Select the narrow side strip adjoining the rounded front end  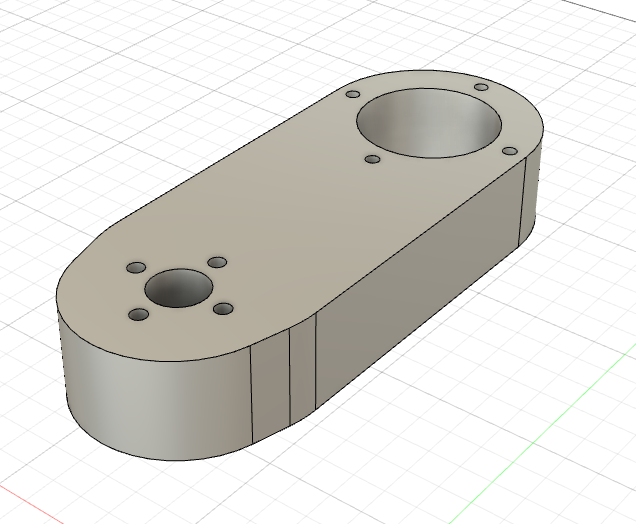(x=271, y=385)
